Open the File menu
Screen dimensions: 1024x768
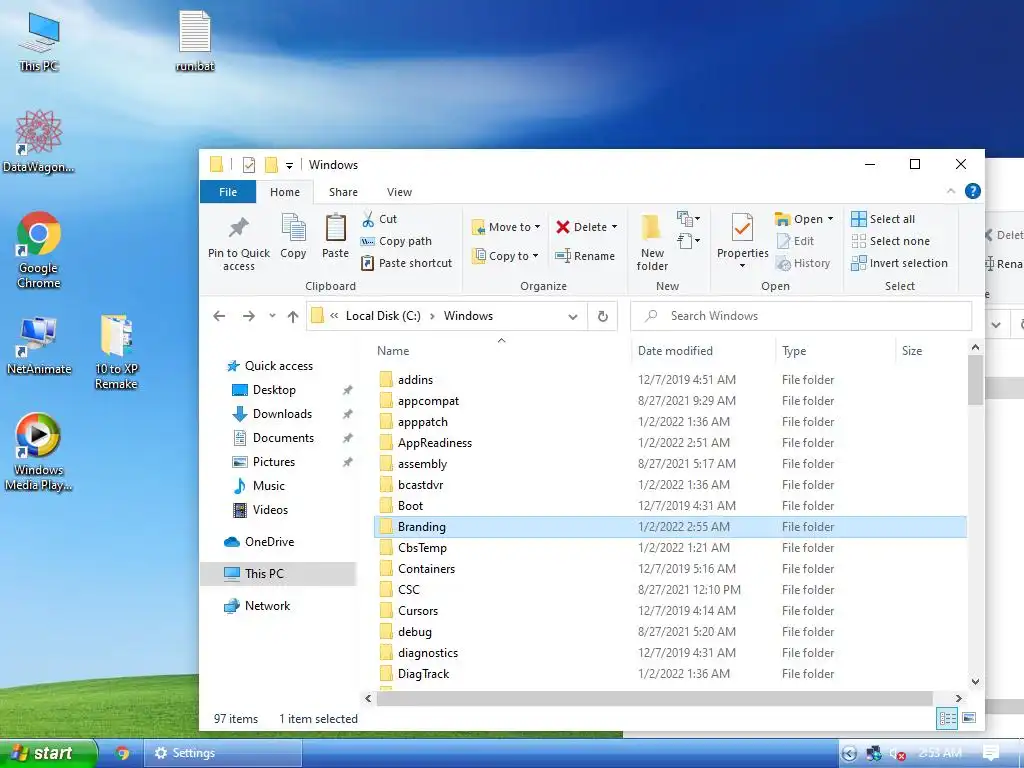(x=228, y=192)
